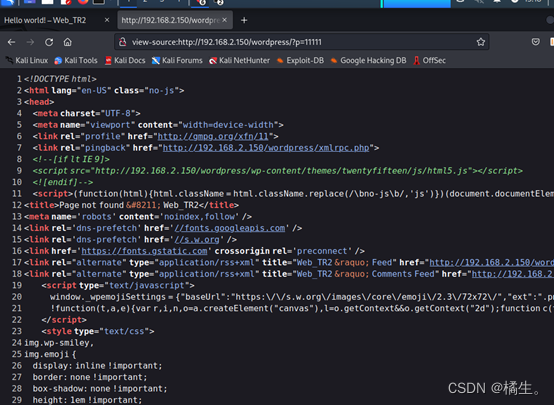Reload the current view-source page
This screenshot has width=554, height=405.
coord(49,42)
